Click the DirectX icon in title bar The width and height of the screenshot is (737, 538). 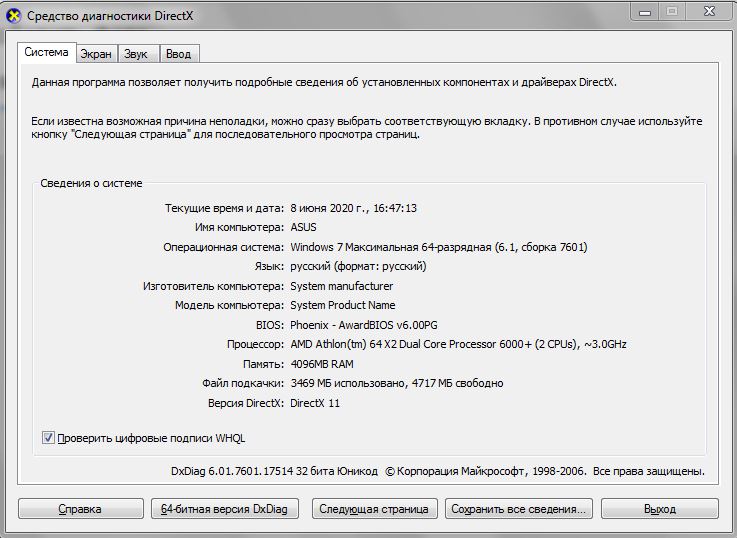click(x=14, y=16)
